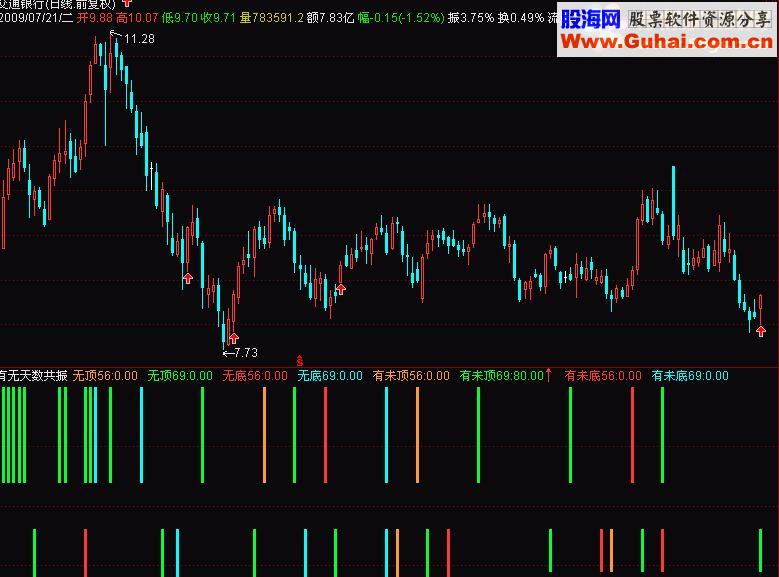Click the candlestick at the 11.28 peak

[x=111, y=62]
